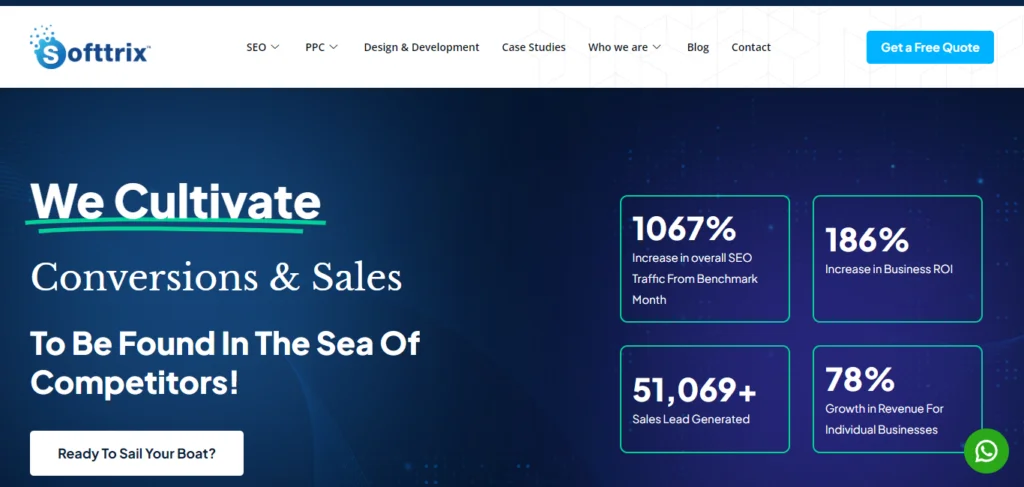Open WhatsApp chat bubble icon
1024x487 pixels.
(986, 451)
